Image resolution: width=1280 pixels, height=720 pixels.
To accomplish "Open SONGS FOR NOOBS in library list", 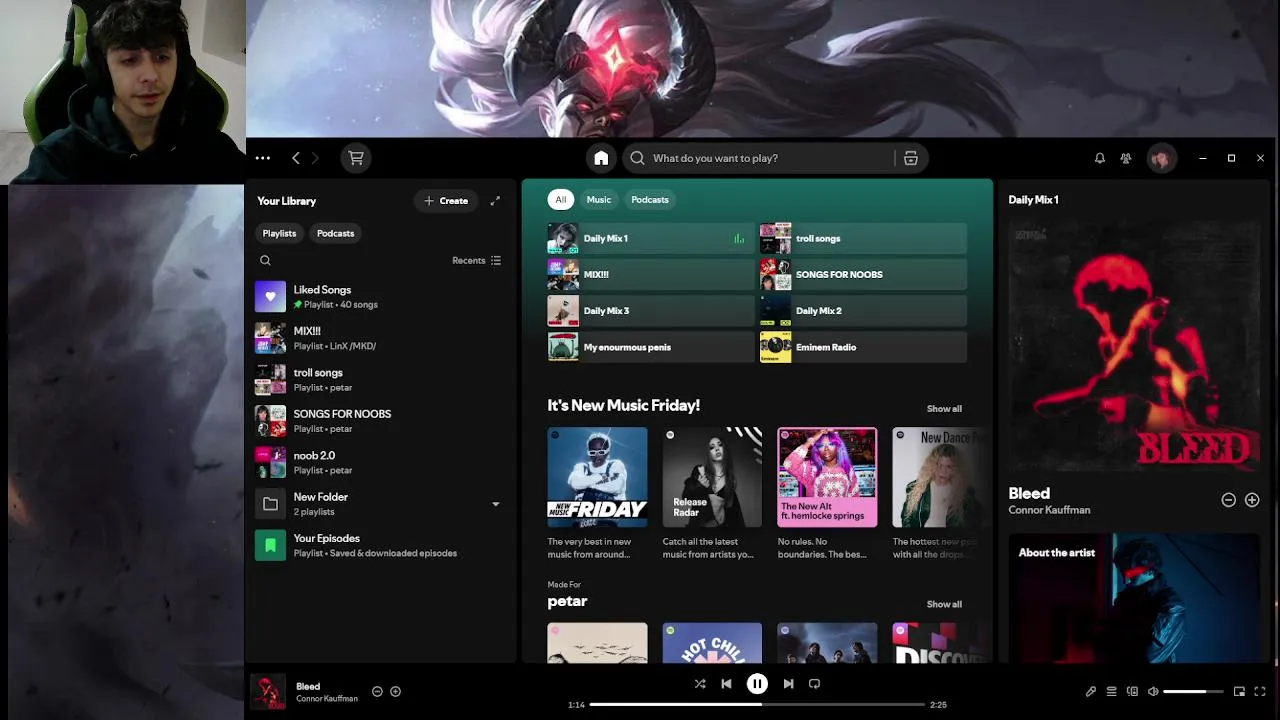I will [x=380, y=421].
